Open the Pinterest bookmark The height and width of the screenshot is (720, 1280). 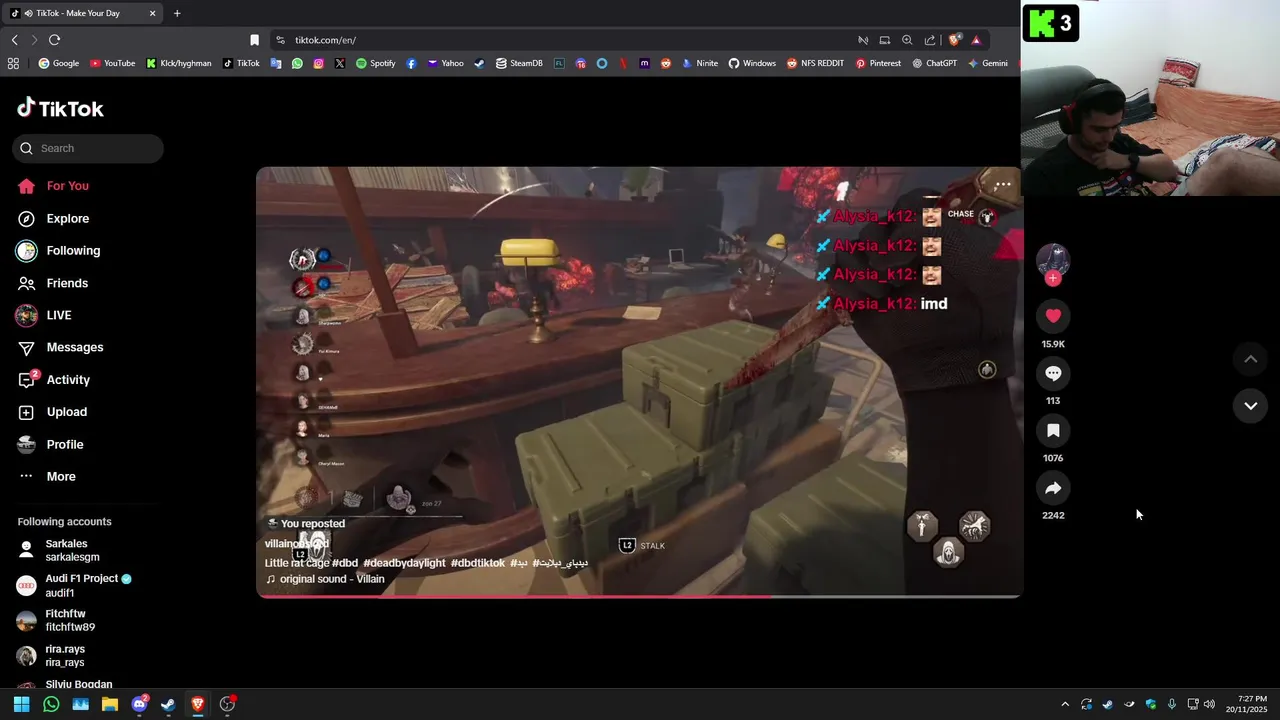(878, 63)
